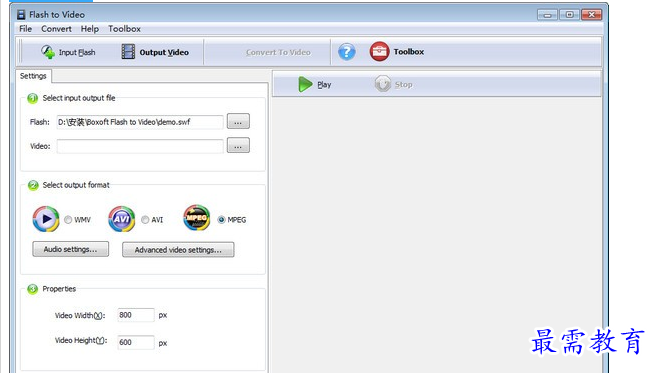This screenshot has height=373, width=653.
Task: Close the Flash to Video window
Action: pos(592,15)
